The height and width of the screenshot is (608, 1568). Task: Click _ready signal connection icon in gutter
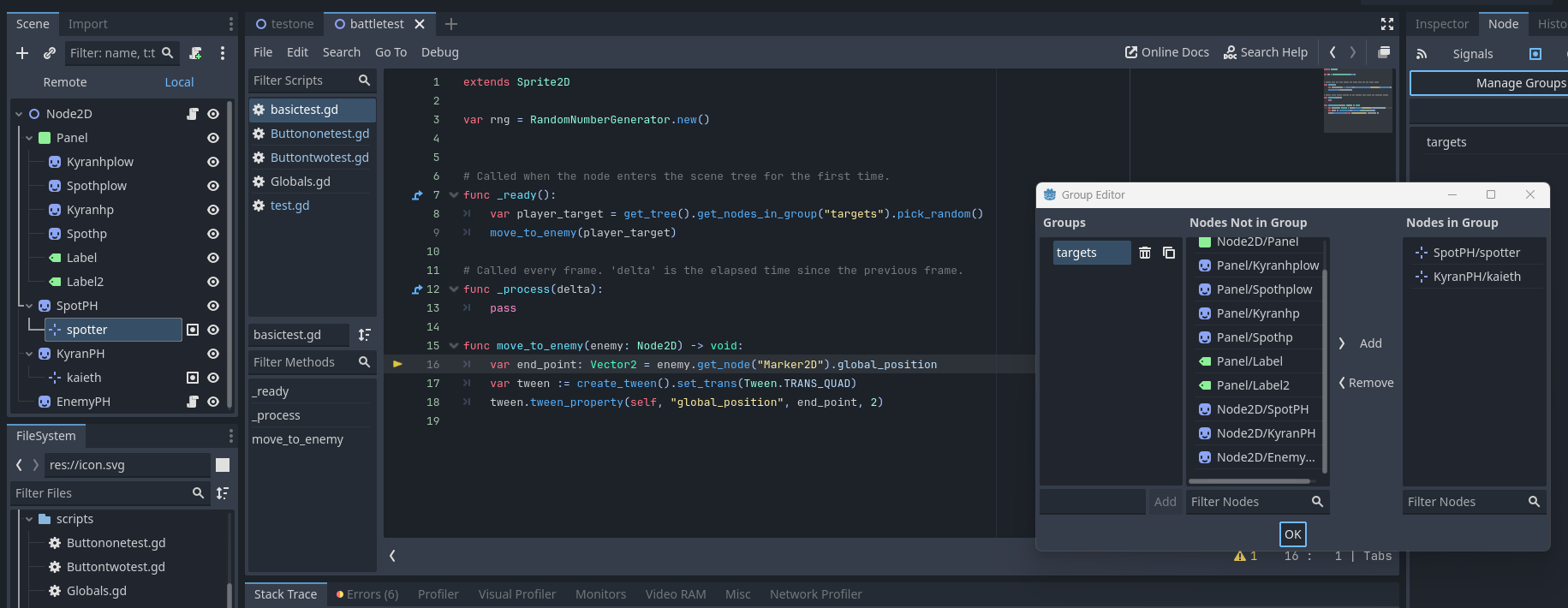point(417,195)
